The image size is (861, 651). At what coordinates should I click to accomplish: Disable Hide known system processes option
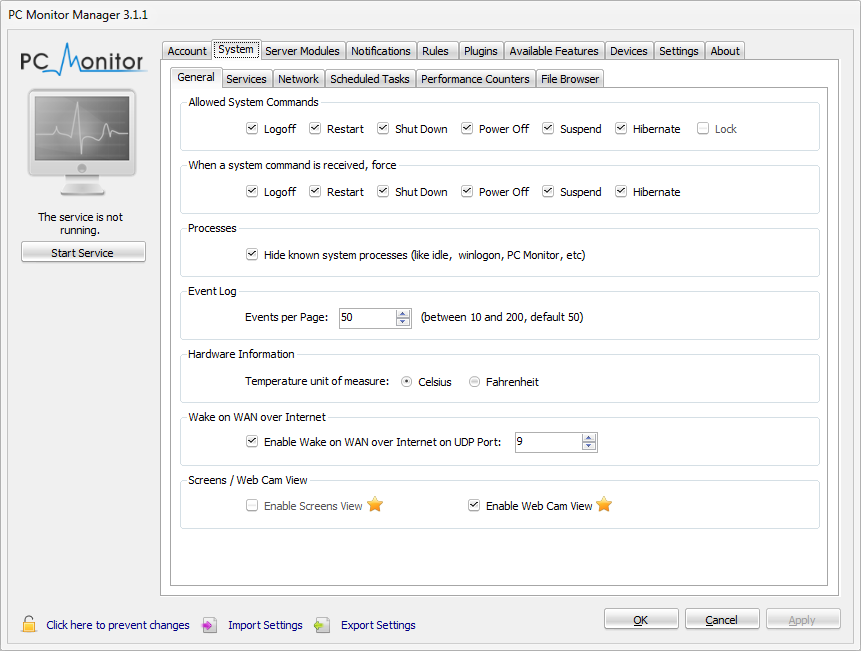click(252, 255)
